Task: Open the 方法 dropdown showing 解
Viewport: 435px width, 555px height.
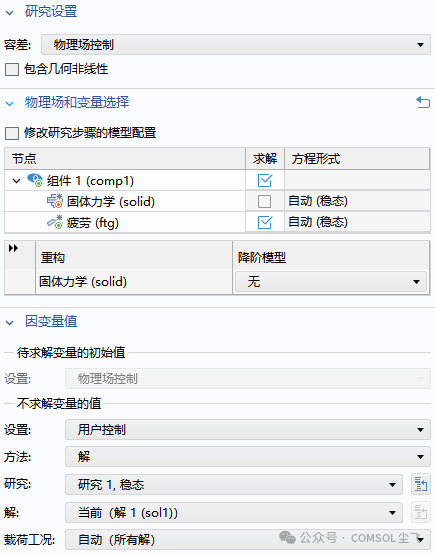Action: click(248, 457)
